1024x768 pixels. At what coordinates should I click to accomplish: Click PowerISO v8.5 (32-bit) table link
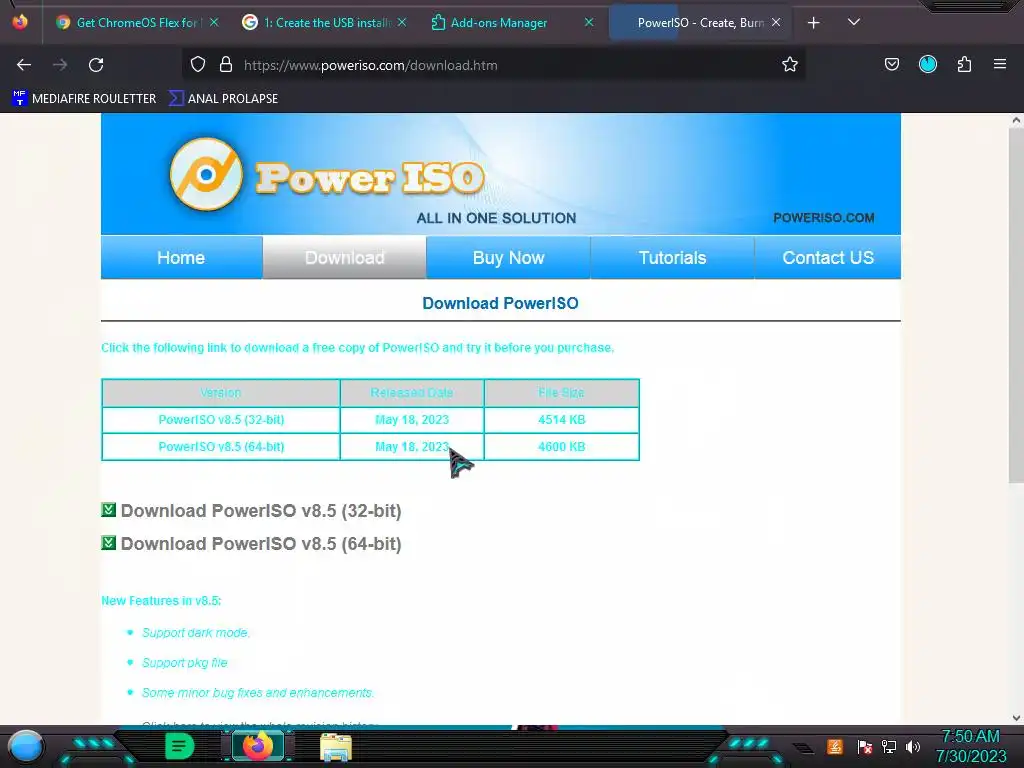coord(221,420)
